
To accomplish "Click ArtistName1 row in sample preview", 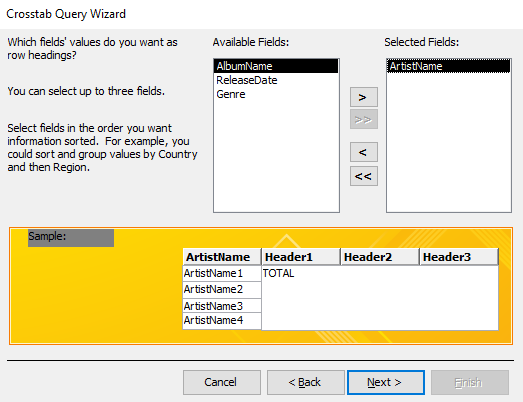I will (222, 274).
